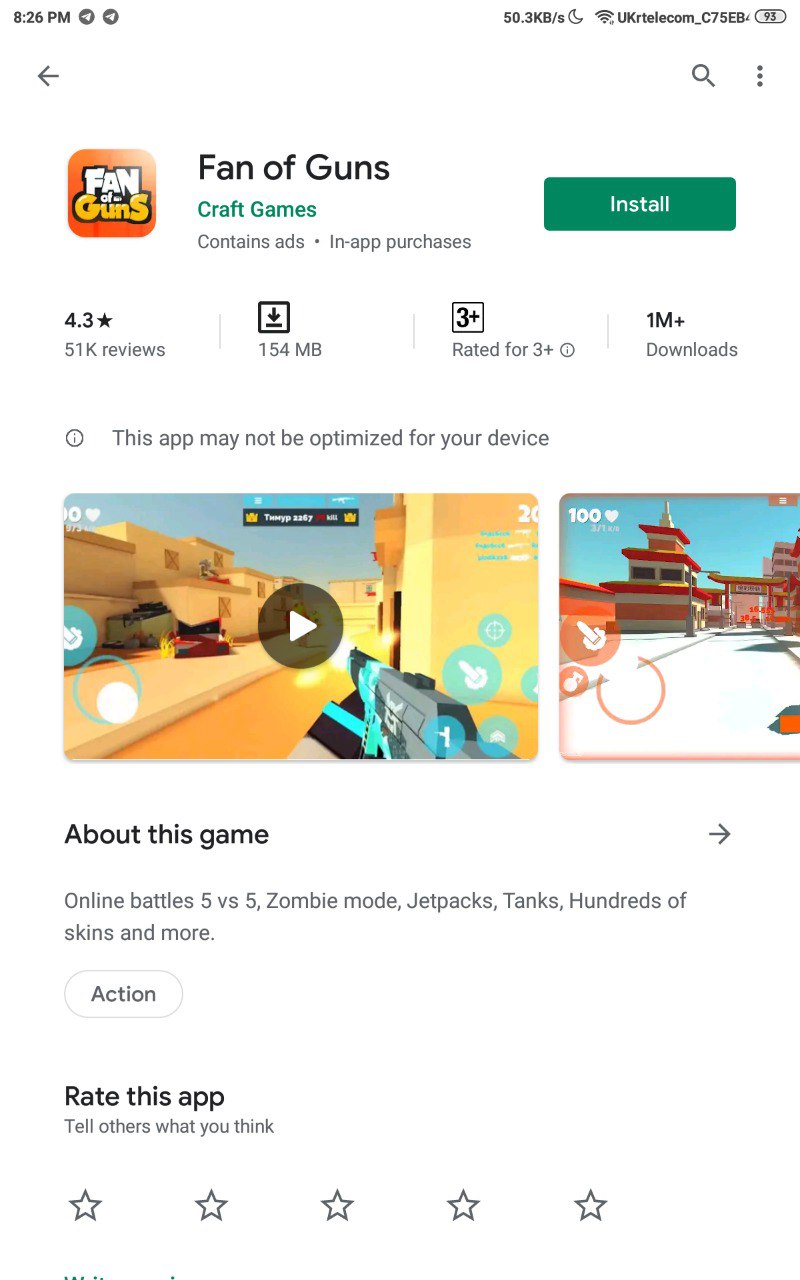Tap the first Telegram notification icon
This screenshot has width=800, height=1280.
coord(87,17)
